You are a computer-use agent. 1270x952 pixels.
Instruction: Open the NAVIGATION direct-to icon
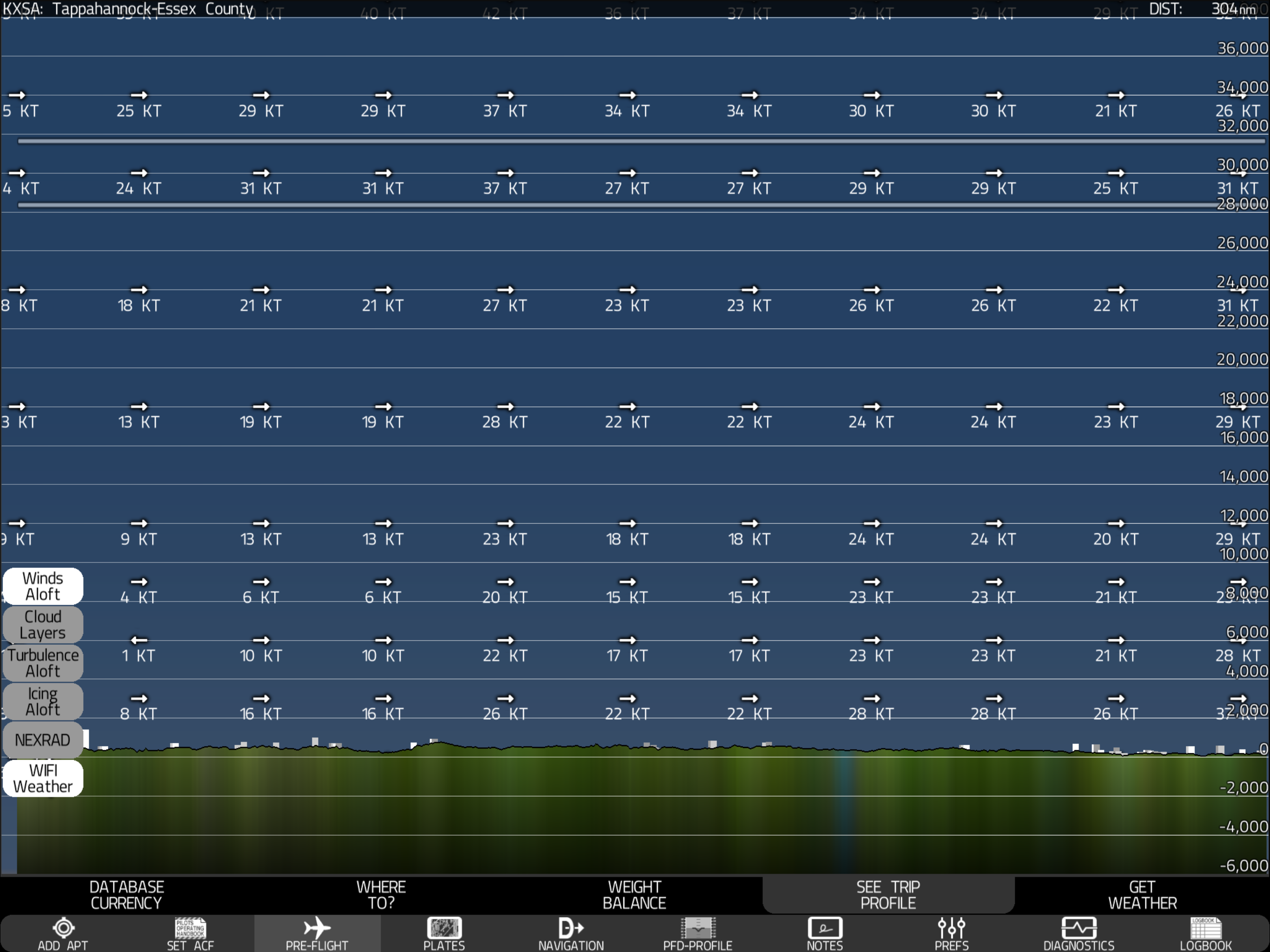571,928
